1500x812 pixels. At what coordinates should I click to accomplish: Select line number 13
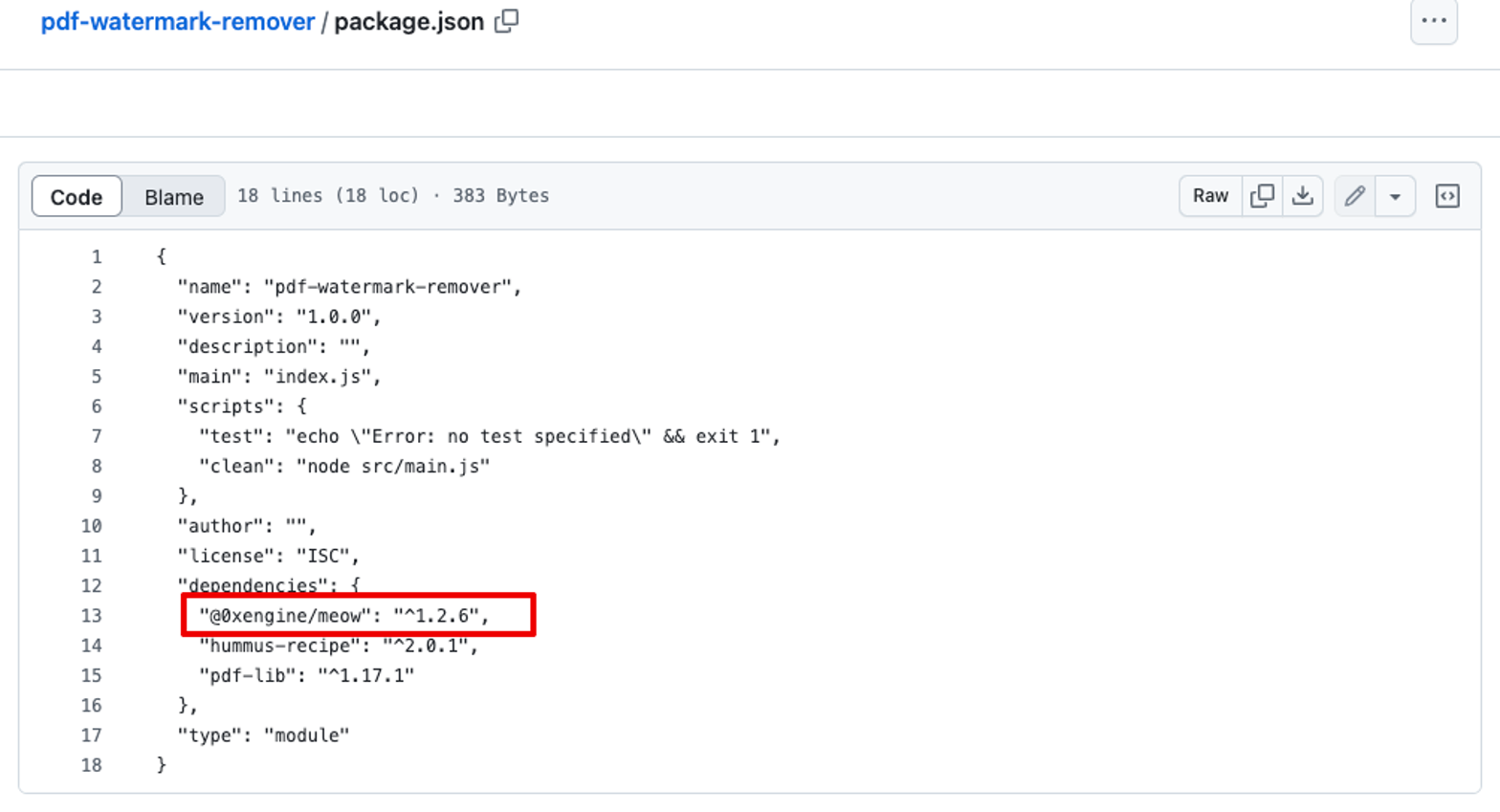[92, 616]
